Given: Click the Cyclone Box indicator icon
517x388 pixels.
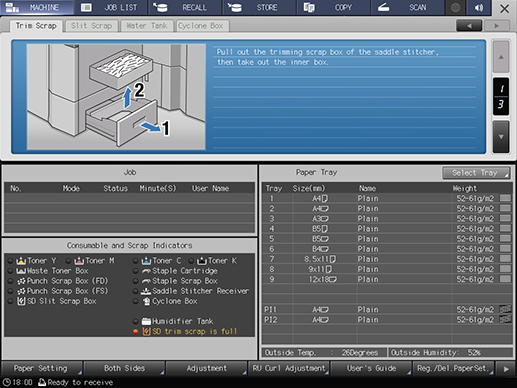Looking at the screenshot, I should (146, 301).
